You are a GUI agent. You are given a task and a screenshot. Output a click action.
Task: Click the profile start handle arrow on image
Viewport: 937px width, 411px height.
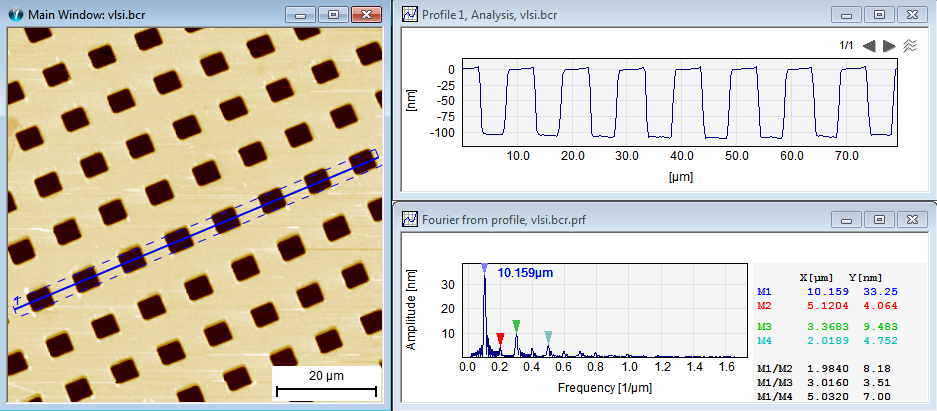(17, 299)
